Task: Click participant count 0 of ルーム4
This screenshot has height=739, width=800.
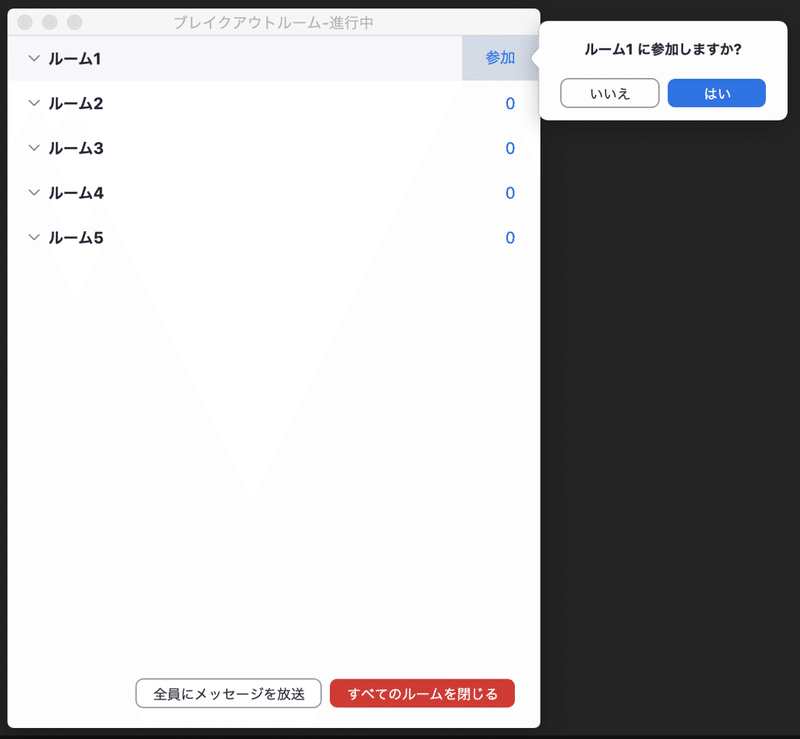Action: 510,193
